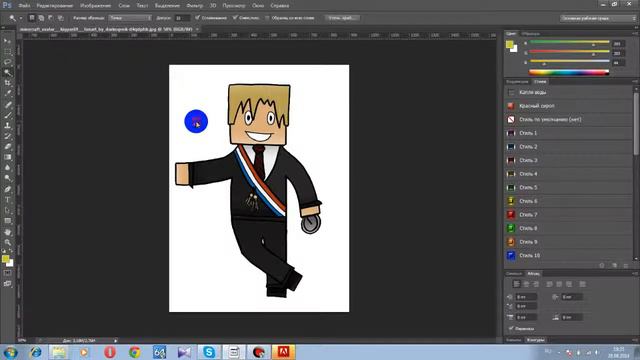Apply the Капля воды style
Viewport: 640px width, 360px height.
pos(569,92)
